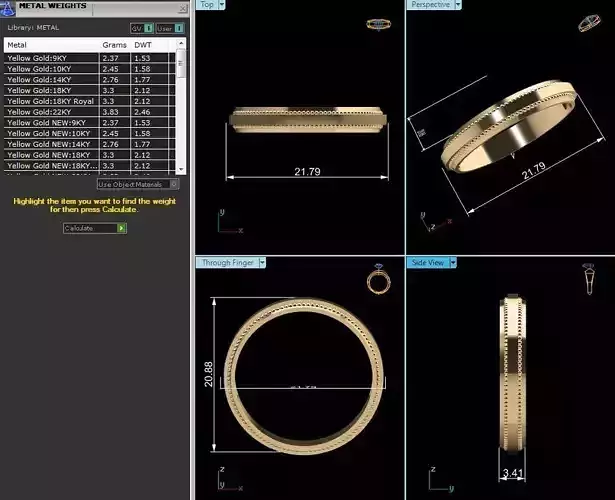Sort by the Grams column header
Screen dimensions: 615x500
tap(114, 45)
